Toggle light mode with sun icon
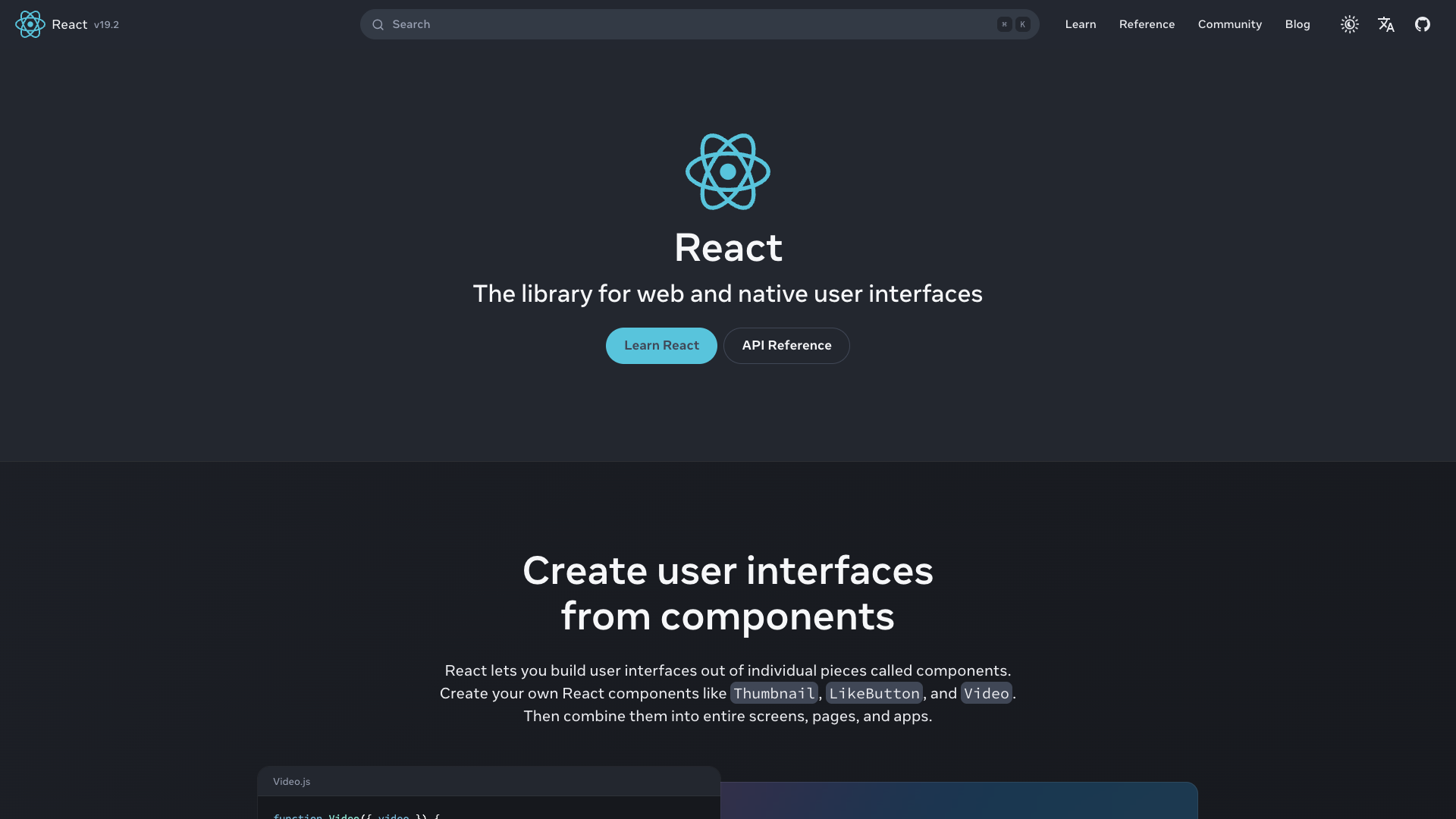1456x819 pixels. 1350,24
